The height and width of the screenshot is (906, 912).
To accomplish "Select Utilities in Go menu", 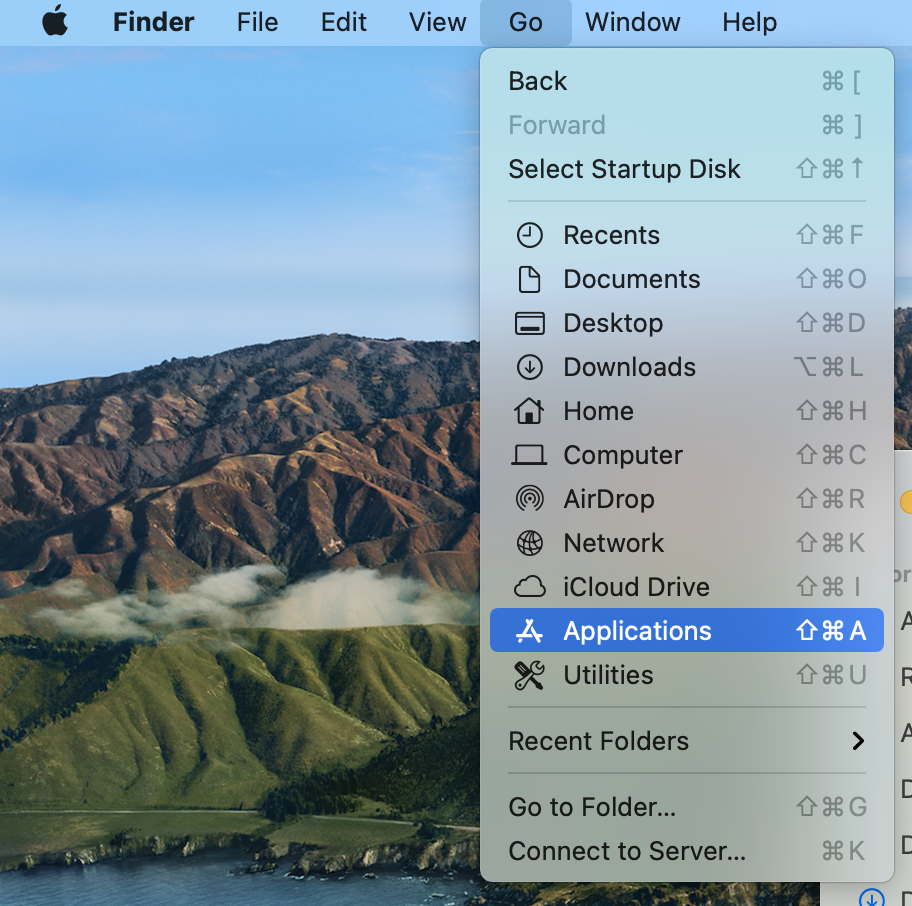I will [x=687, y=675].
